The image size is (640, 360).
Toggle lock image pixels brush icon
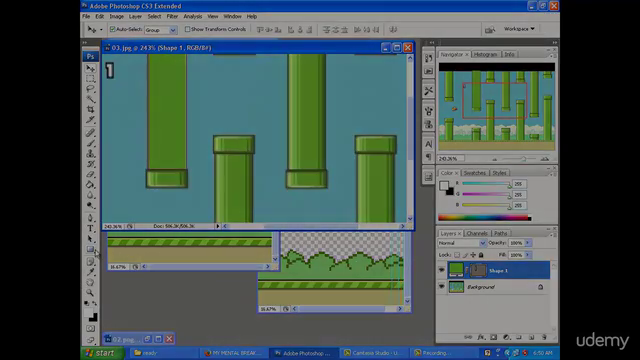click(x=465, y=255)
